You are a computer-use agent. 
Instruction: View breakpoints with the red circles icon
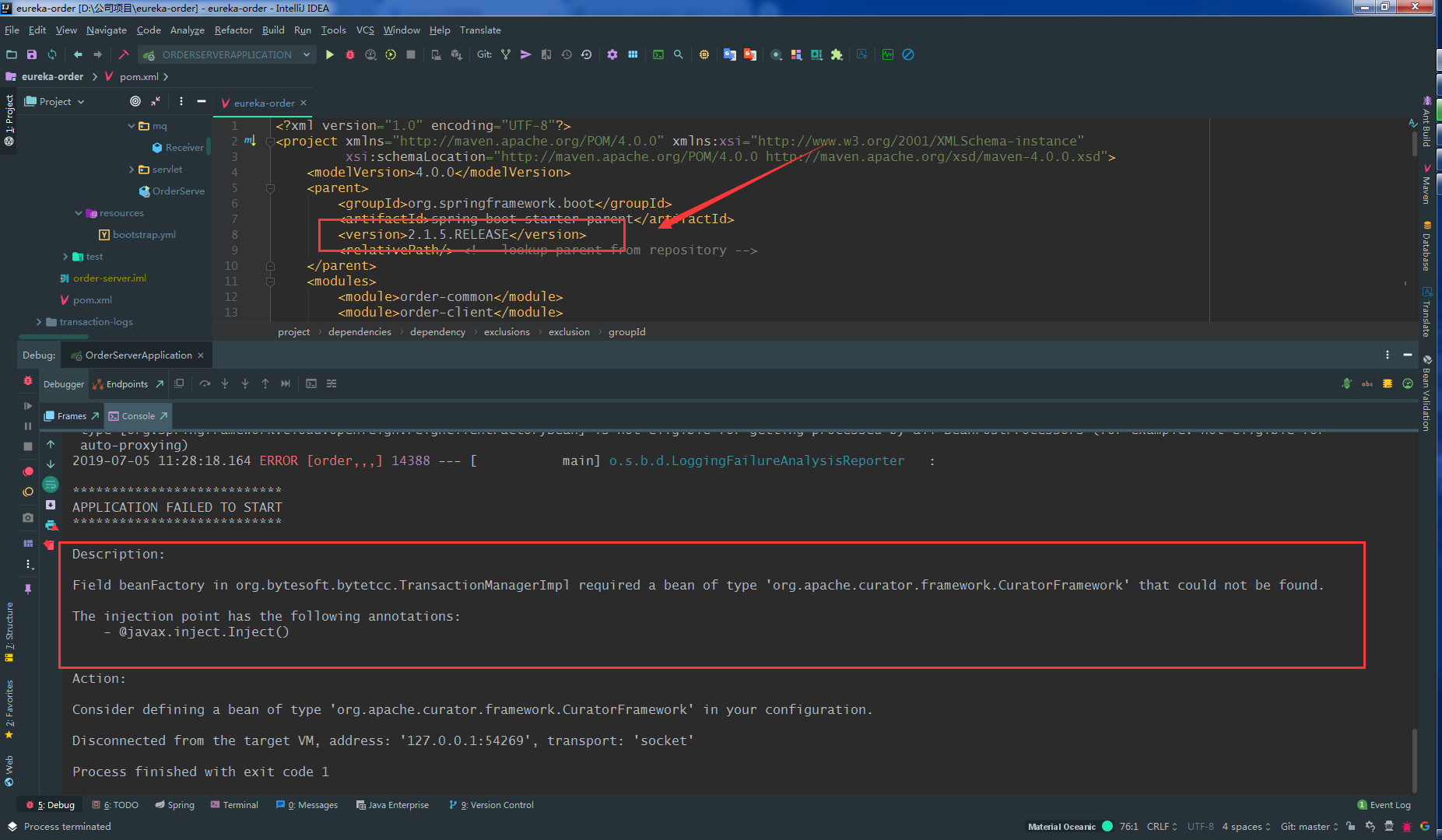coord(28,471)
